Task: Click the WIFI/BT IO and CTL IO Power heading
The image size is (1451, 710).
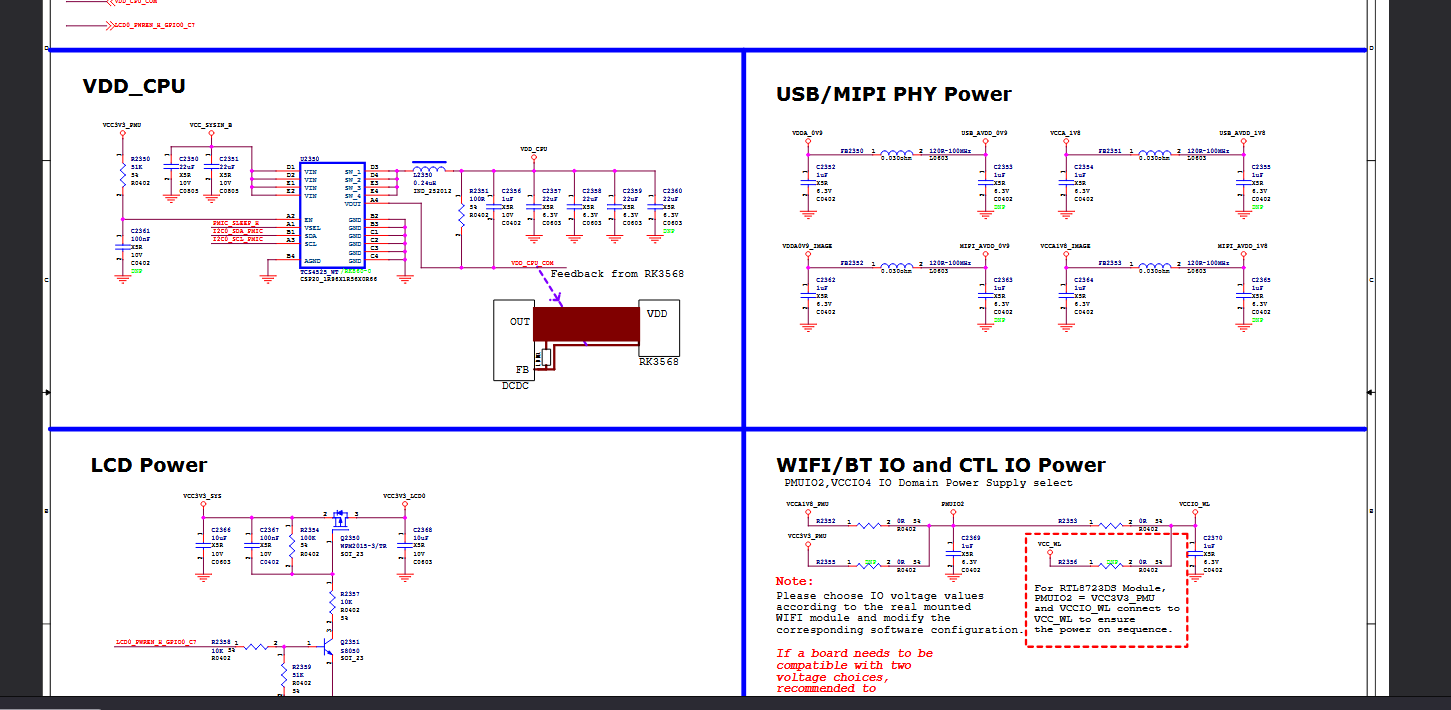Action: tap(940, 465)
